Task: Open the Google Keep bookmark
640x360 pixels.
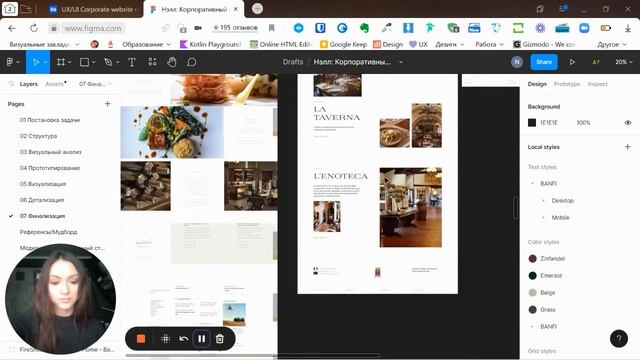Action: click(343, 44)
